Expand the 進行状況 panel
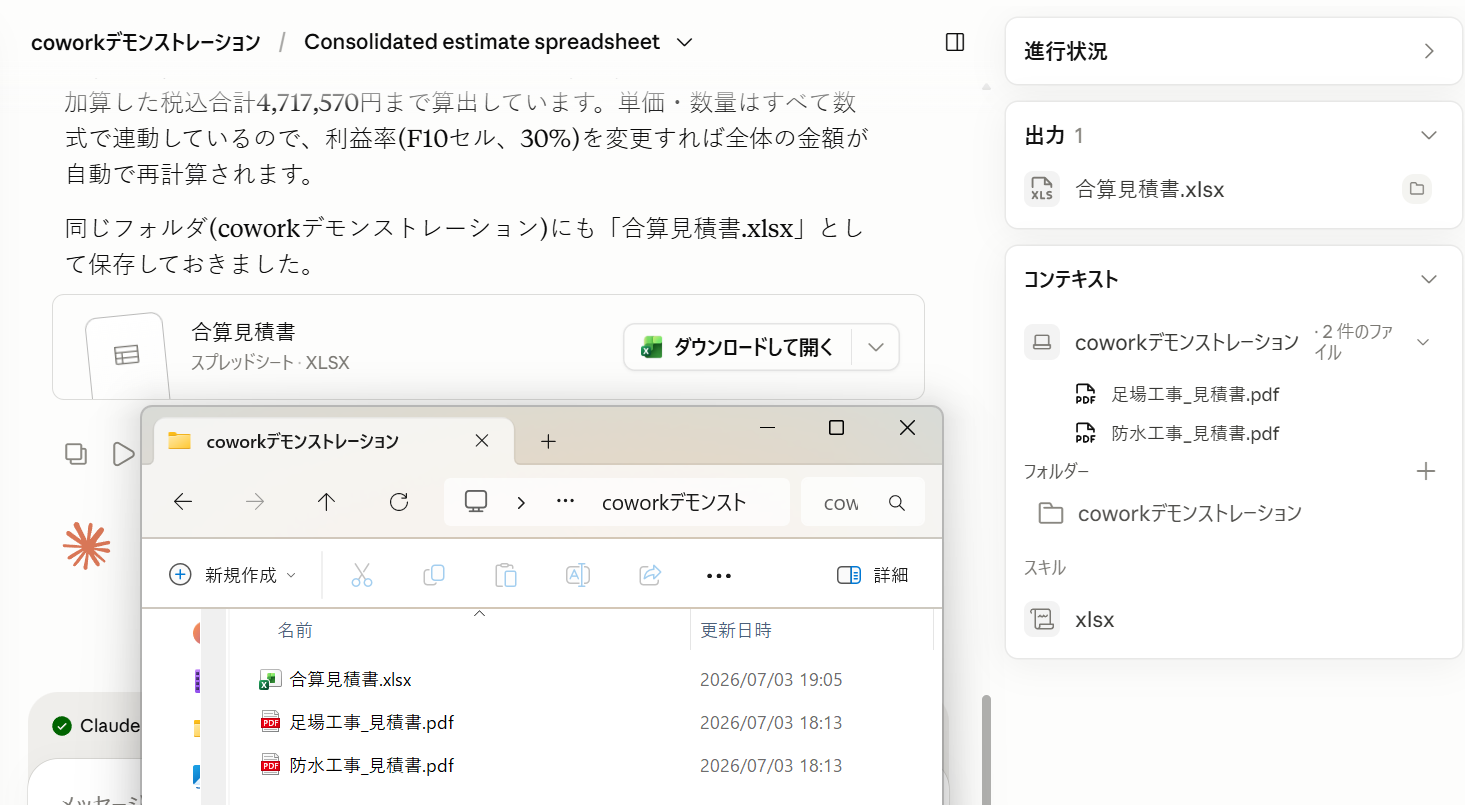1465x805 pixels. coord(1429,51)
